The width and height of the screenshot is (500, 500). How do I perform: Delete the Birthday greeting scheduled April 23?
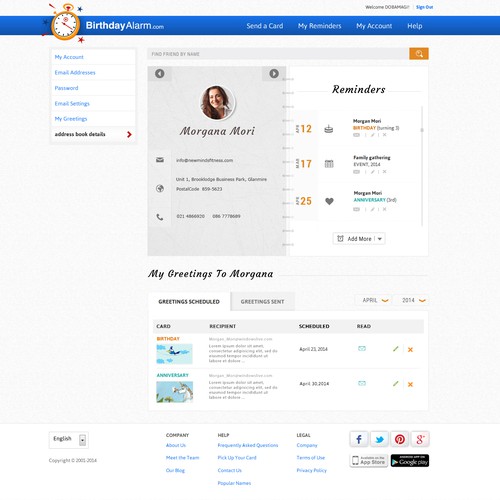tap(410, 349)
